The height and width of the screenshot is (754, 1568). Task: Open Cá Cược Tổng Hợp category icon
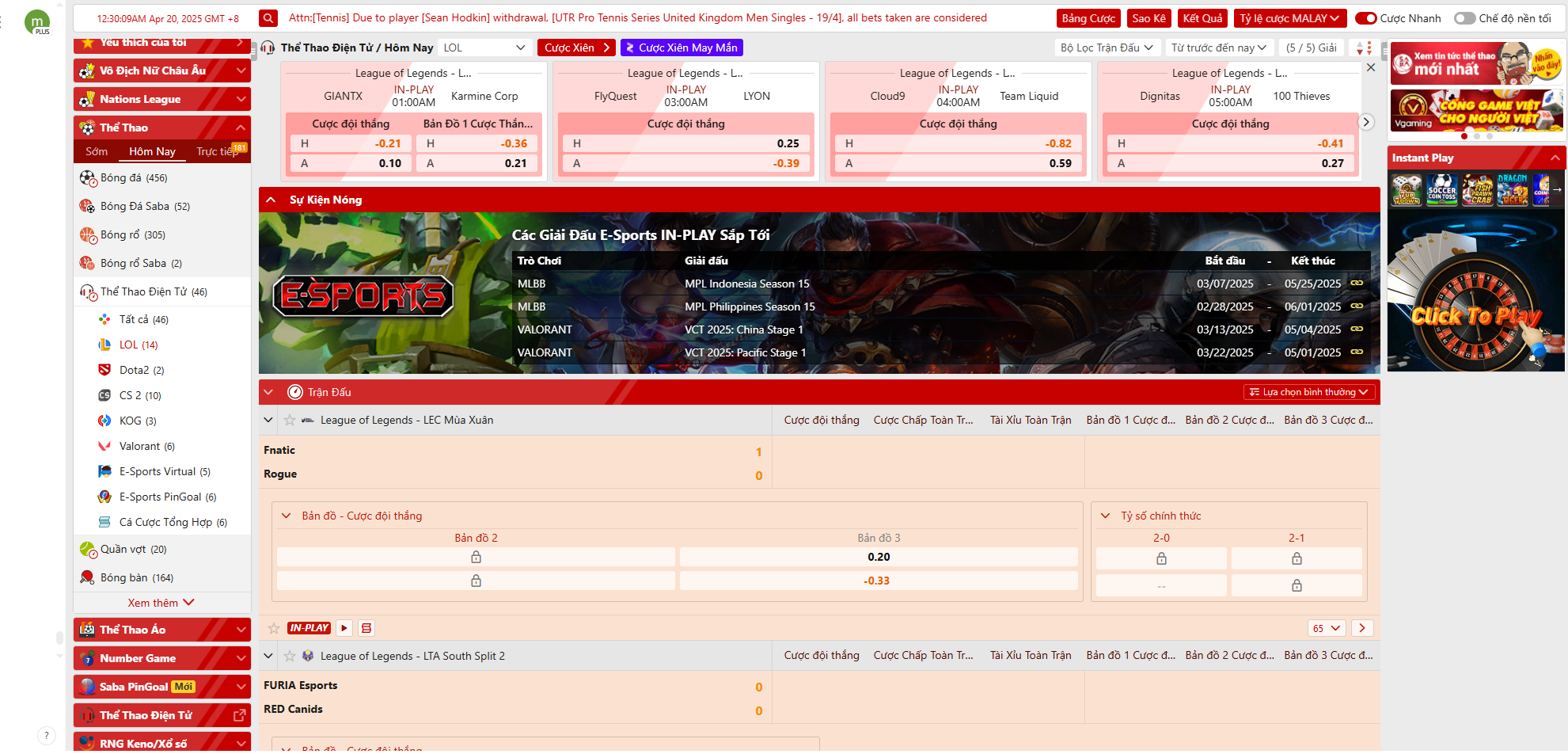[x=104, y=522]
